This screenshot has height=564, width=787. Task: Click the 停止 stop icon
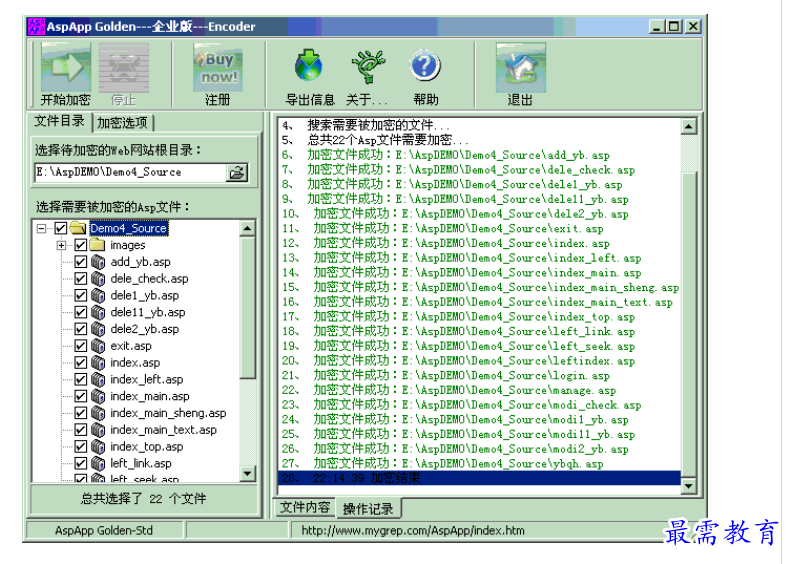pos(123,68)
